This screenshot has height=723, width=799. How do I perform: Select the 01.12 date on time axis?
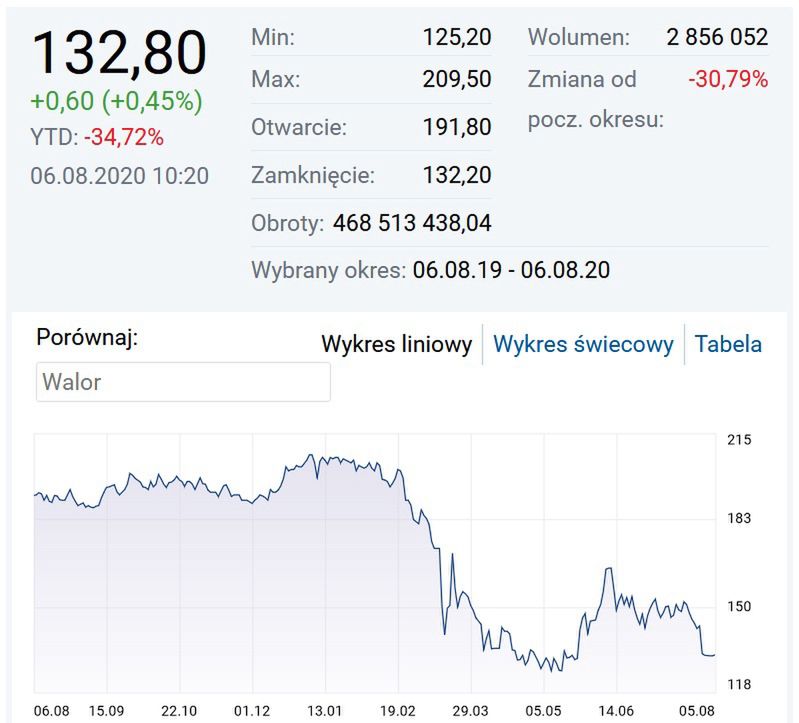(x=253, y=711)
